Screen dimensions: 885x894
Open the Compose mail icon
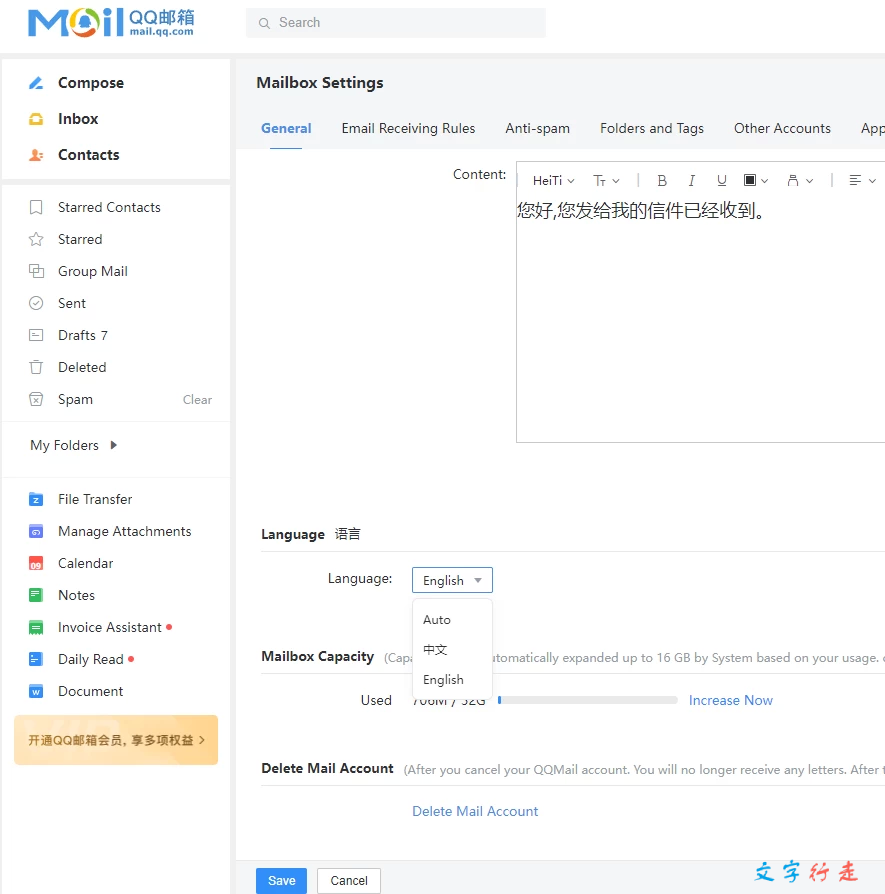point(37,83)
